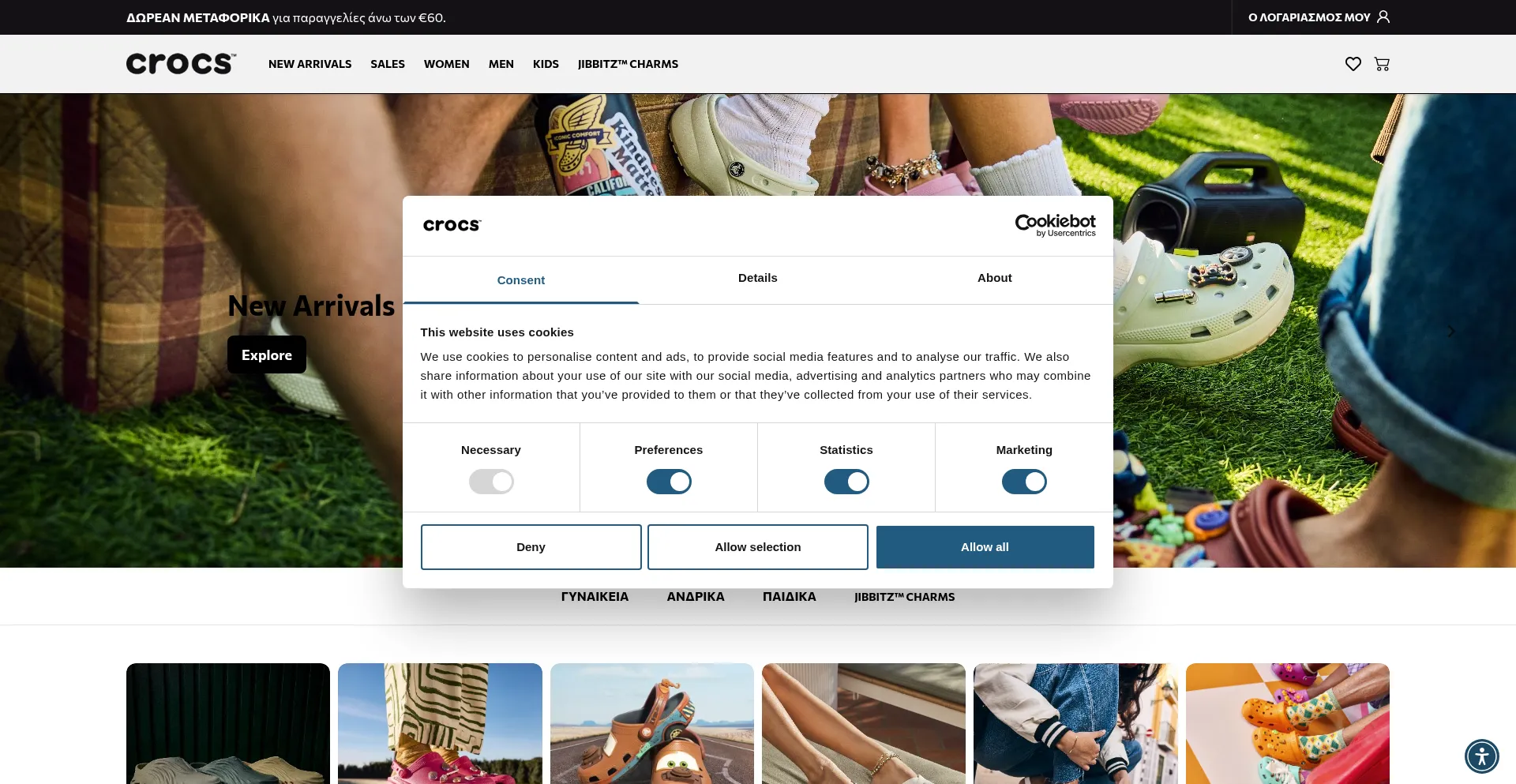Open SALES menu item
The image size is (1516, 784).
click(x=388, y=64)
